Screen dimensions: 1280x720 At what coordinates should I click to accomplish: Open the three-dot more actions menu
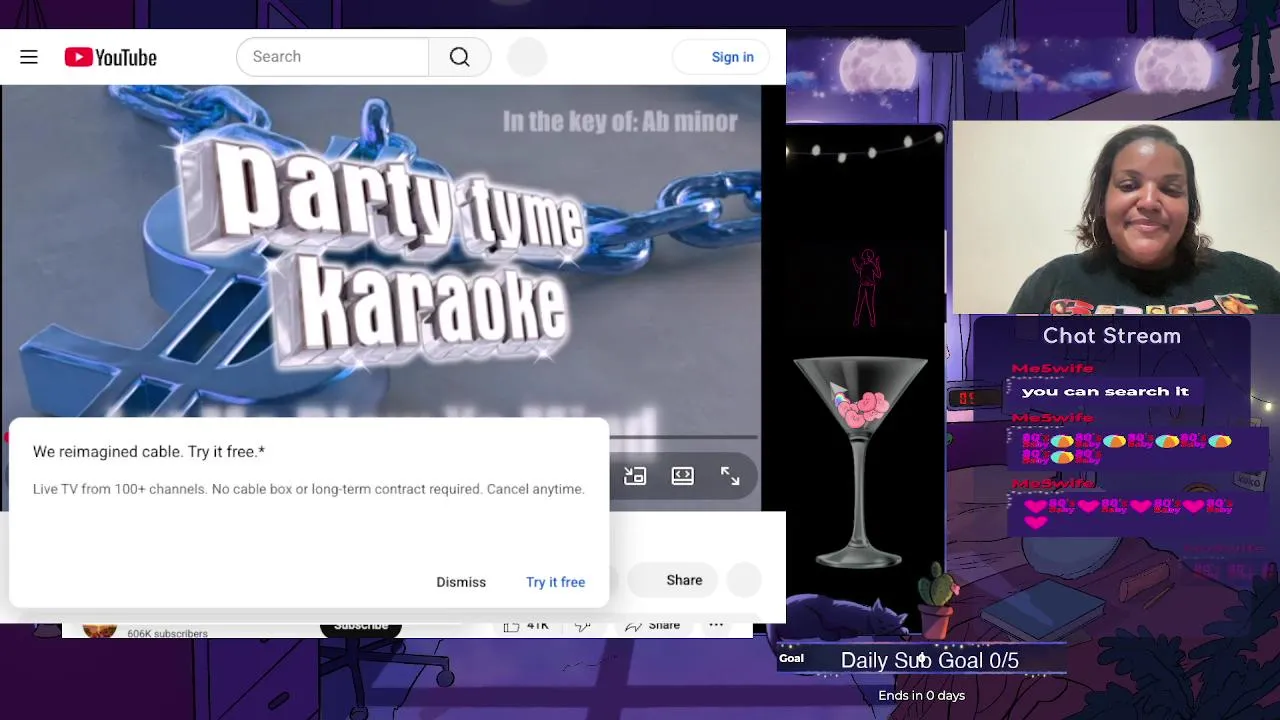(x=716, y=626)
